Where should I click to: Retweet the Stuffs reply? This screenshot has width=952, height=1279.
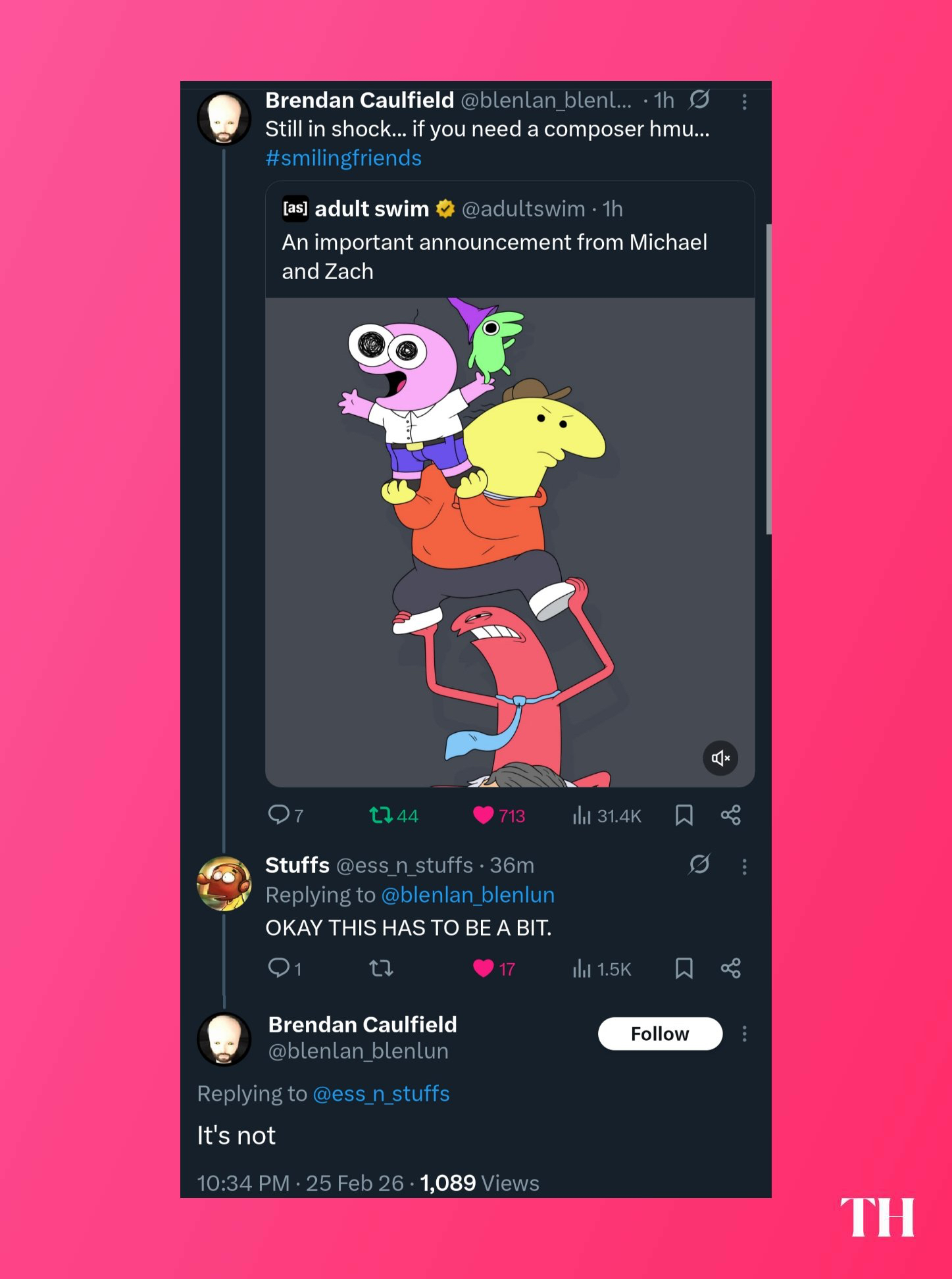(x=381, y=968)
